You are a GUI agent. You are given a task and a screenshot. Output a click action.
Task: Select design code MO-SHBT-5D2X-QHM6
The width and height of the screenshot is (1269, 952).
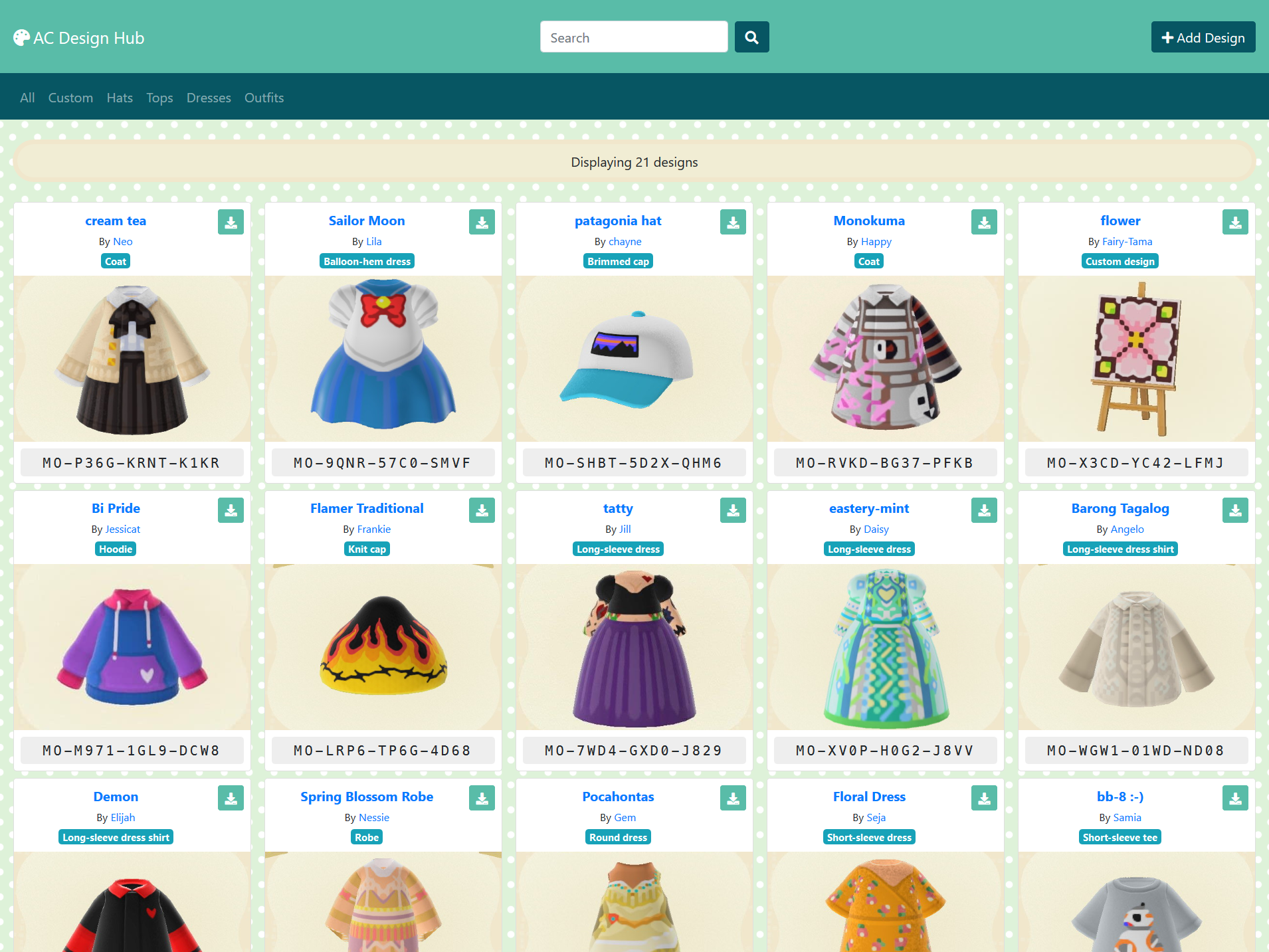click(634, 463)
